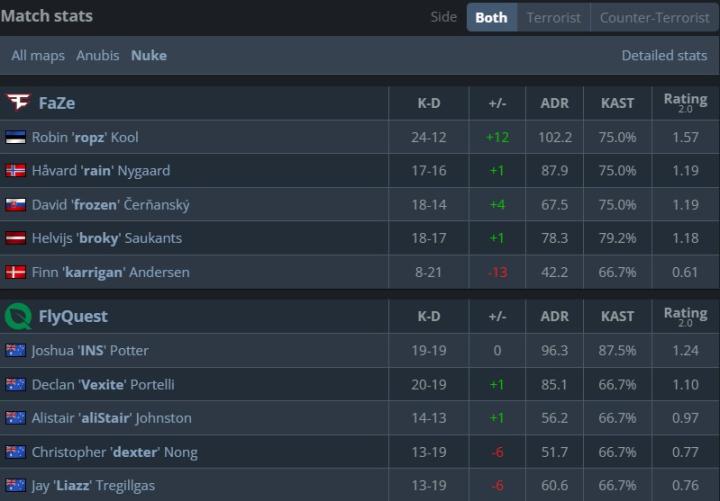Switch to the Anubis map tab
The height and width of the screenshot is (501, 720).
pyautogui.click(x=97, y=56)
